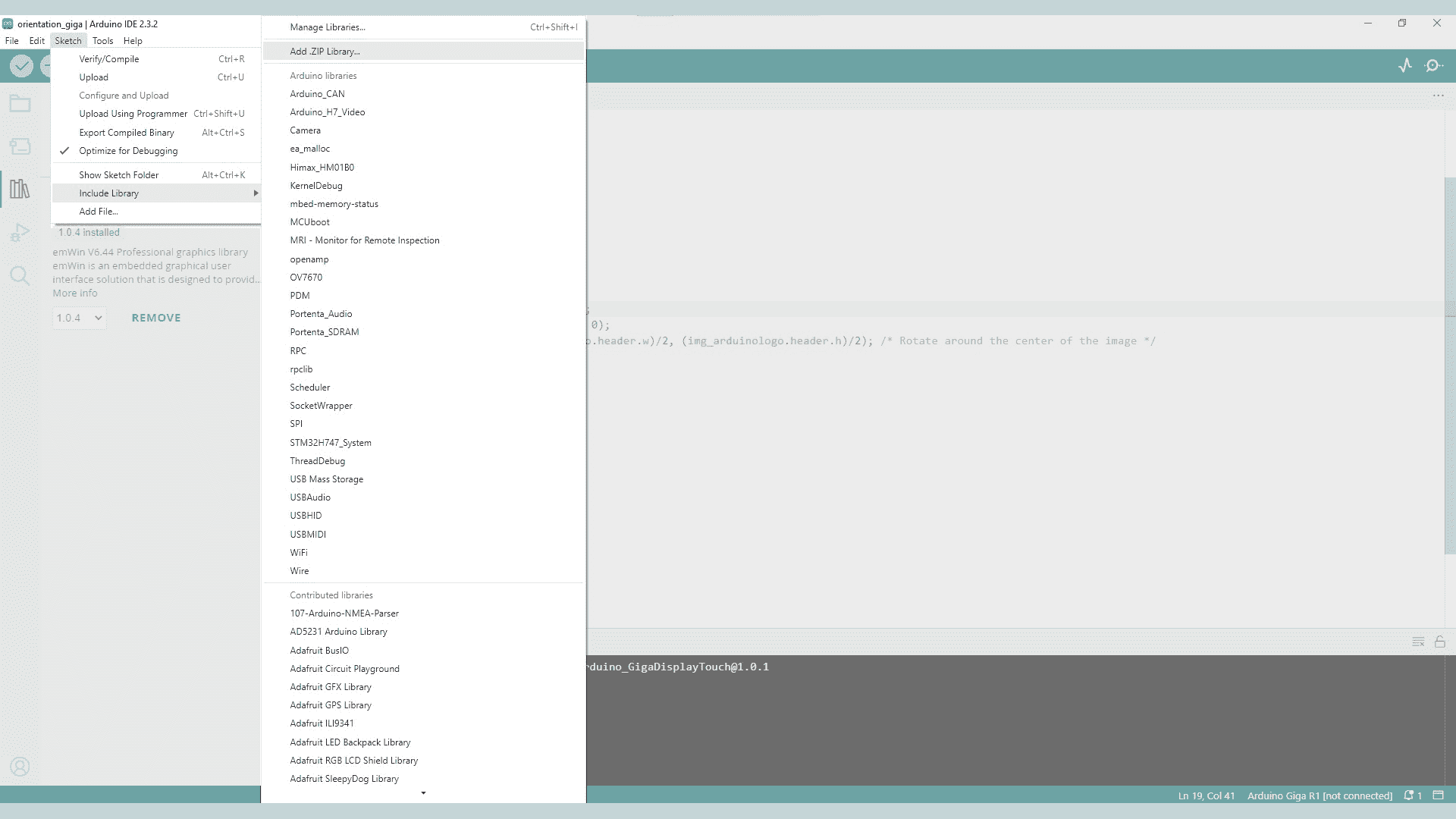Open the Boards Manager sidebar icon
Image resolution: width=1456 pixels, height=819 pixels.
[20, 146]
